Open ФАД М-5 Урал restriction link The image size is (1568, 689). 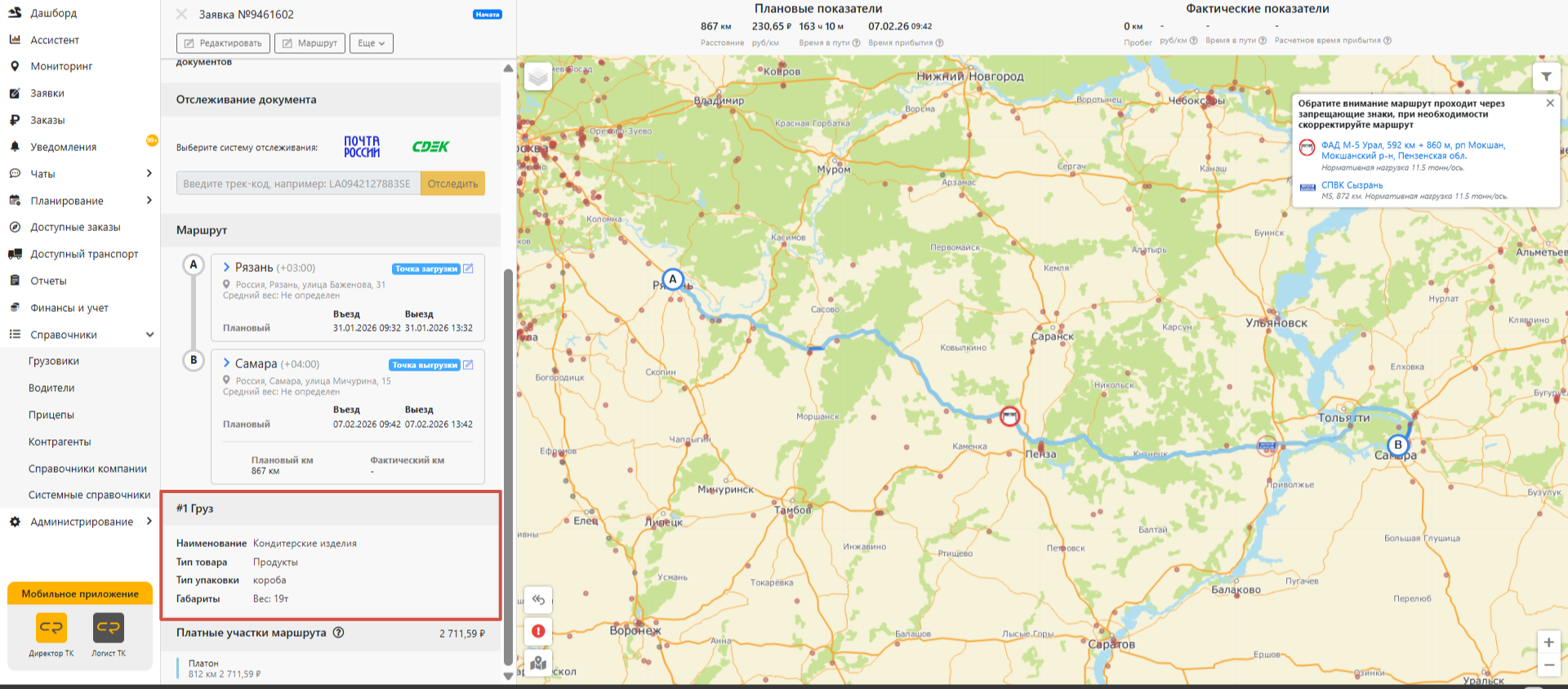(1413, 150)
